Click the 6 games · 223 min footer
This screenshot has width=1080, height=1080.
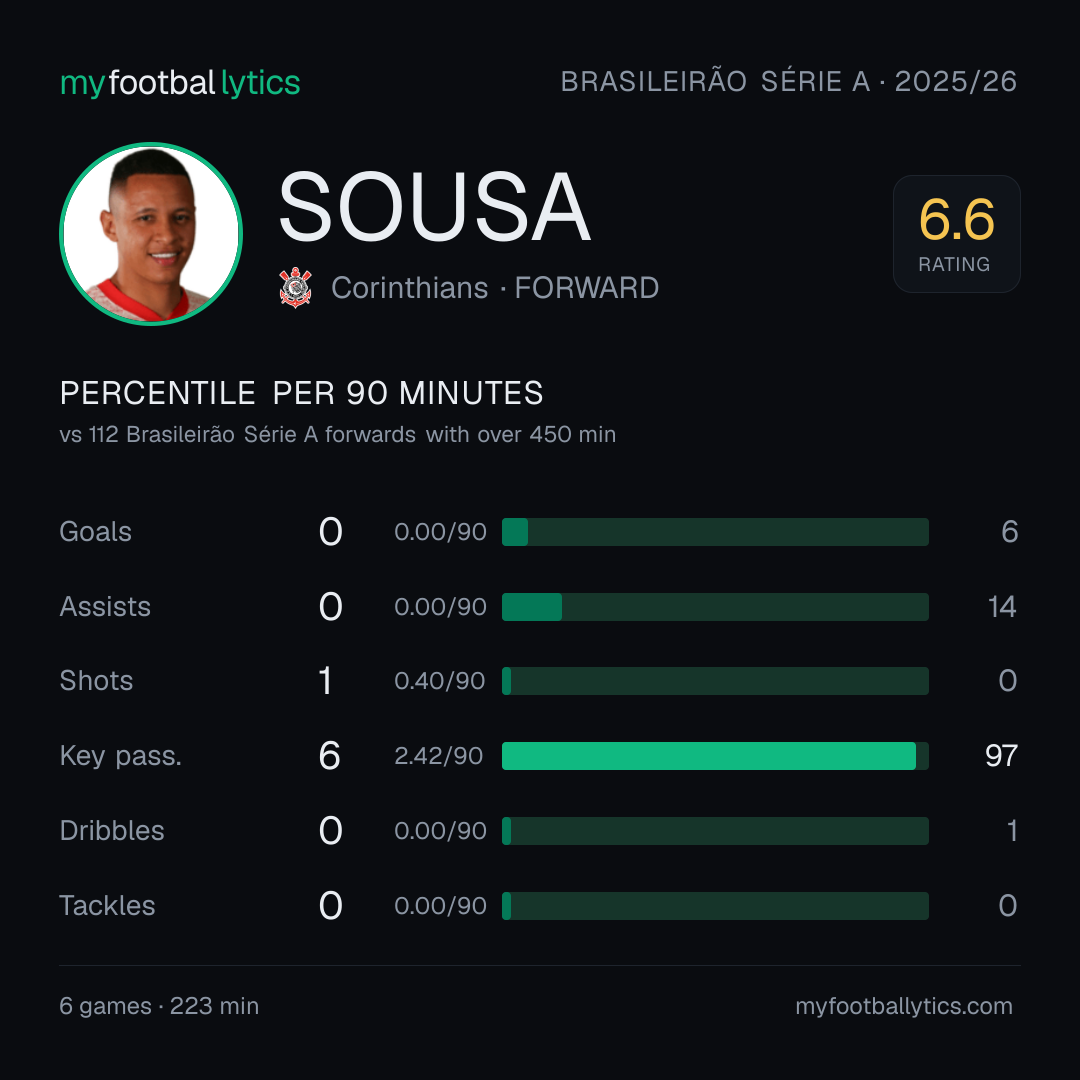[x=159, y=1006]
